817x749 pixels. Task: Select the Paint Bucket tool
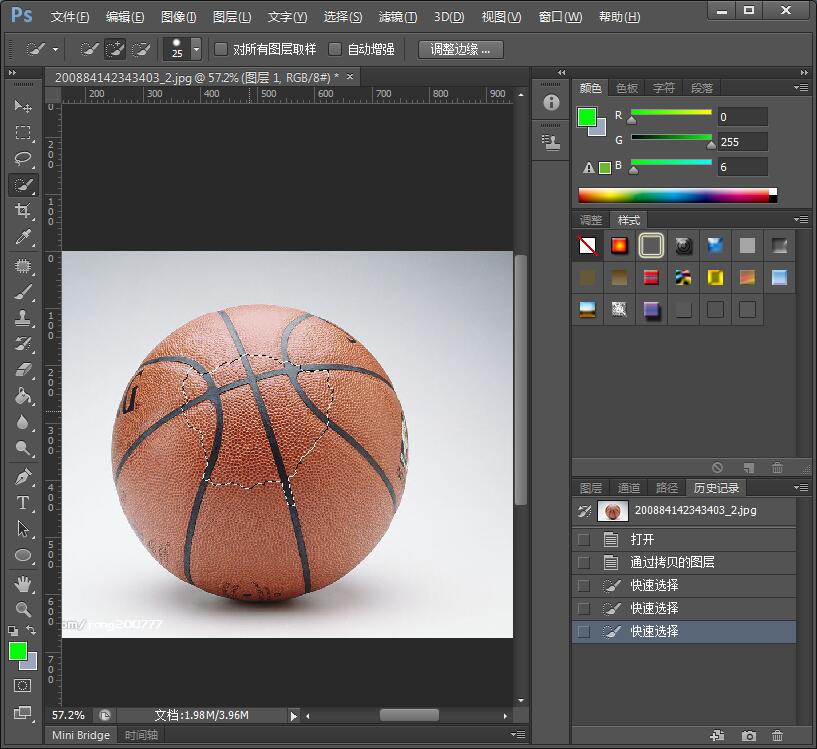click(x=23, y=396)
